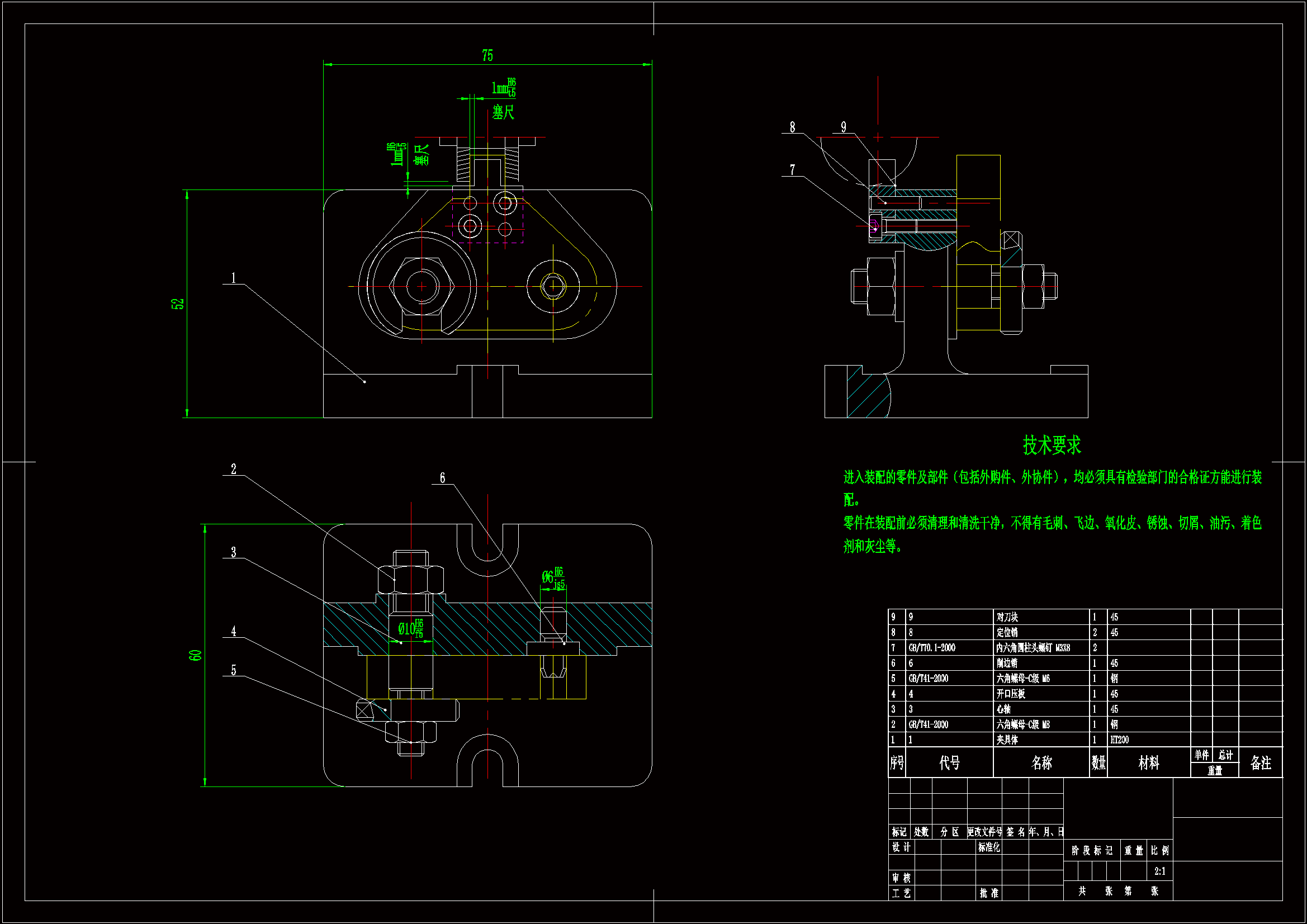Select the 夹具体 part name cell
The image size is (1307, 924).
1007,740
